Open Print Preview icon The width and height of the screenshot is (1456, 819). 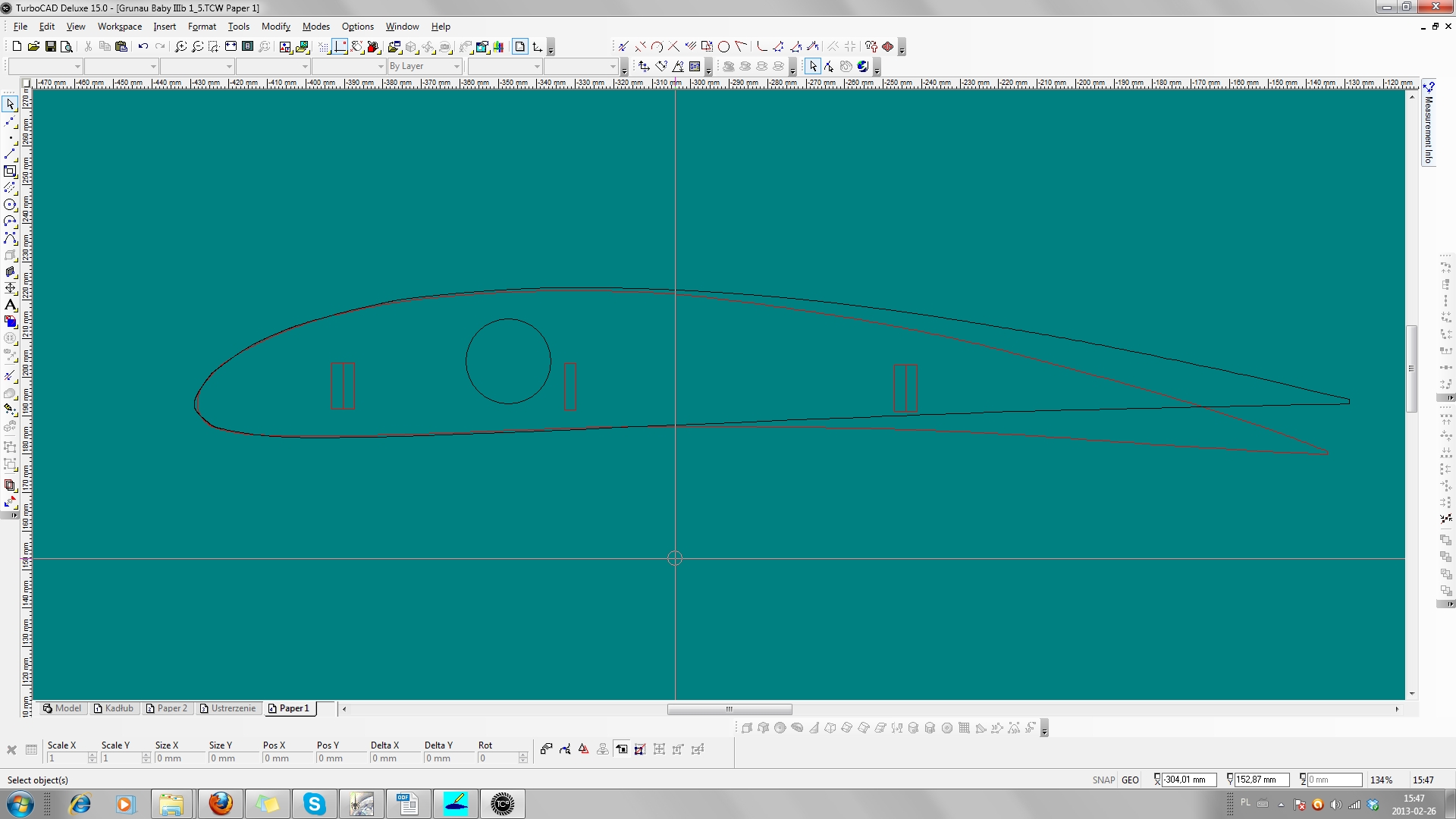click(x=67, y=46)
